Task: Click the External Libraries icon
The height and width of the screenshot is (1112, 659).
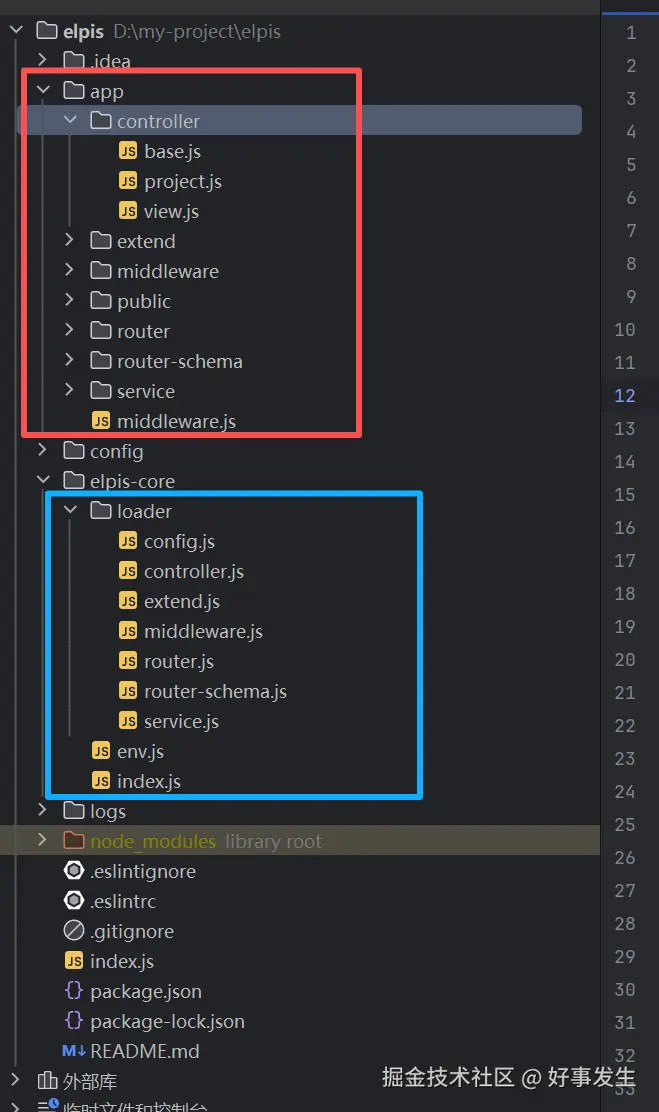Action: (46, 1081)
